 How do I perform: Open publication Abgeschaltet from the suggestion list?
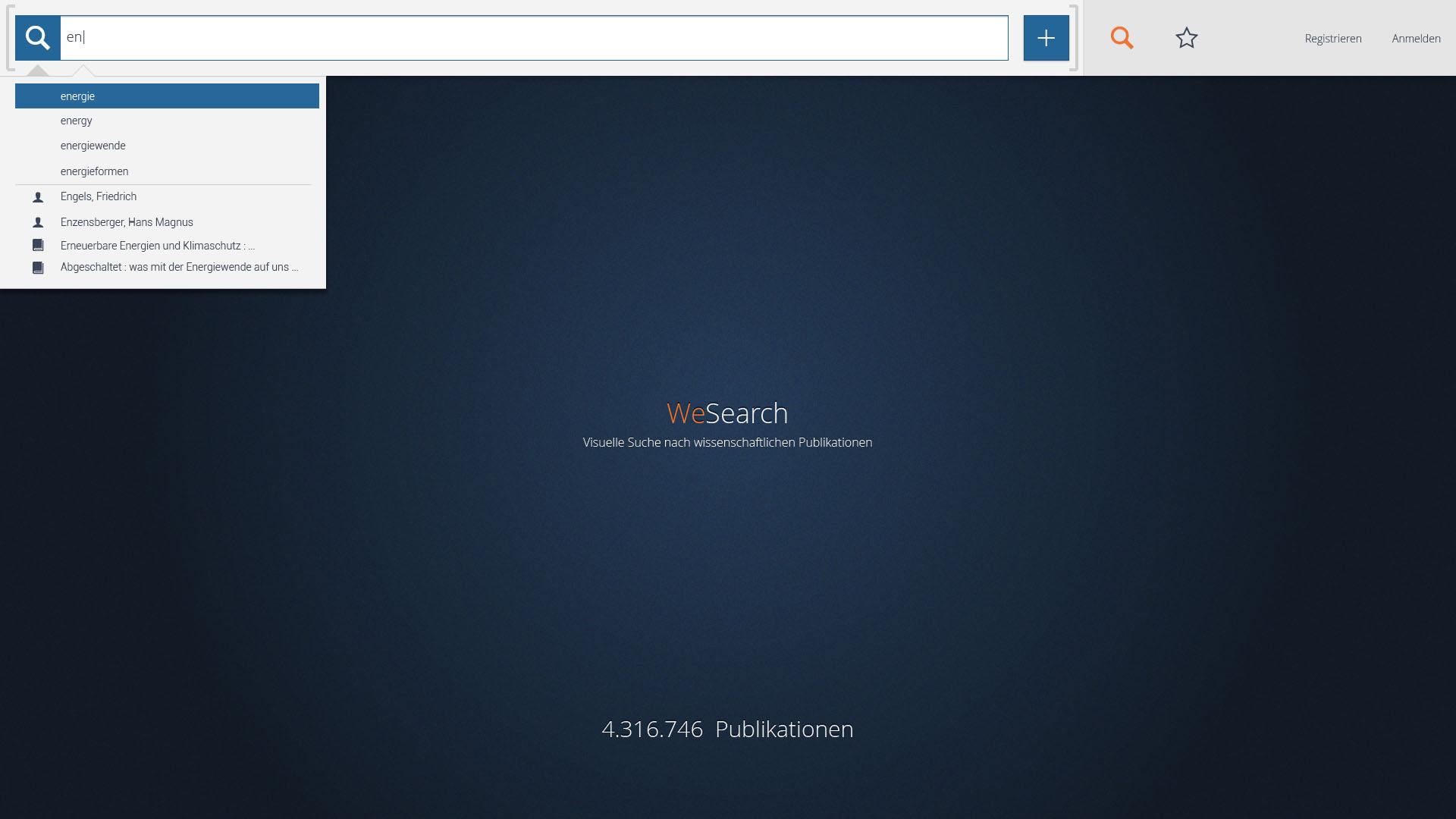179,267
